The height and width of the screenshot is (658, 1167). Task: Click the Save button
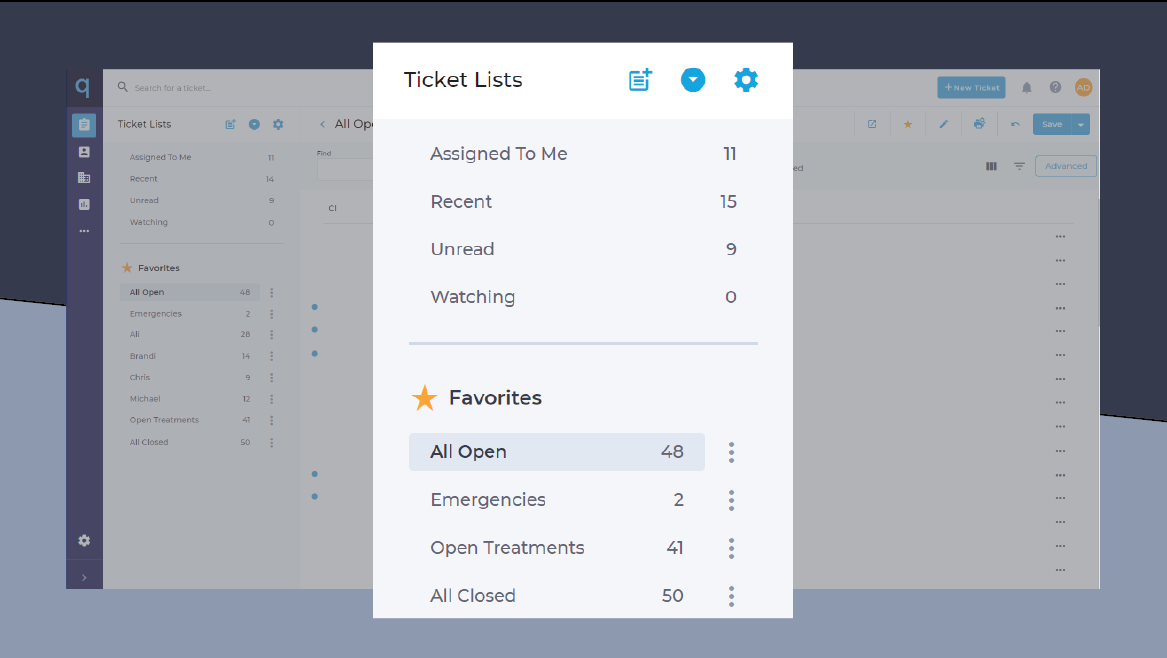(x=1052, y=124)
